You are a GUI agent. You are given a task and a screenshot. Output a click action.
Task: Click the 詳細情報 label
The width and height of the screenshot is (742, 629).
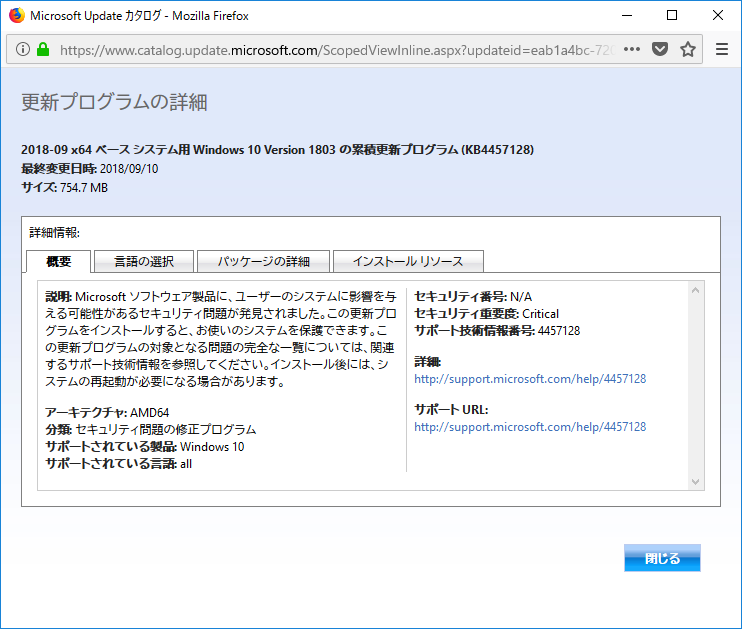pos(54,233)
